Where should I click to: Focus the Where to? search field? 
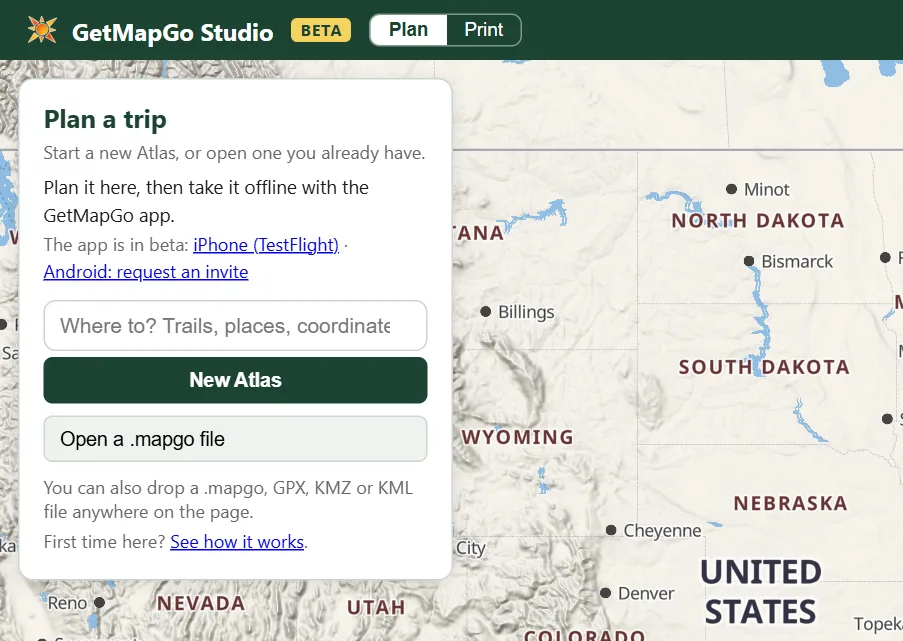pos(235,325)
